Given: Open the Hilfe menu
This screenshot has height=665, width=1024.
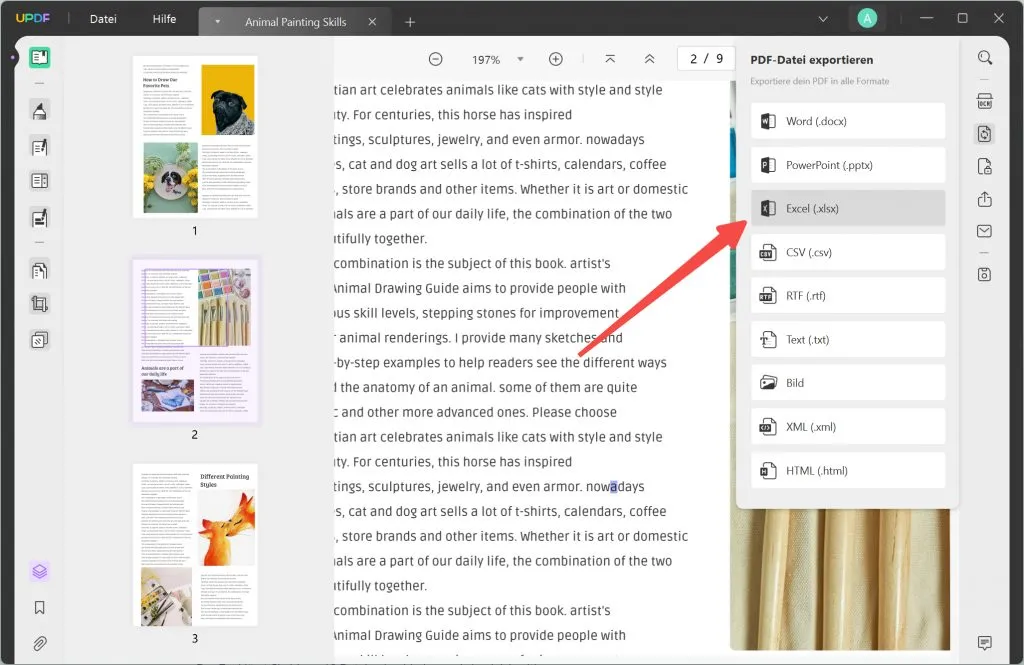Looking at the screenshot, I should pos(164,19).
